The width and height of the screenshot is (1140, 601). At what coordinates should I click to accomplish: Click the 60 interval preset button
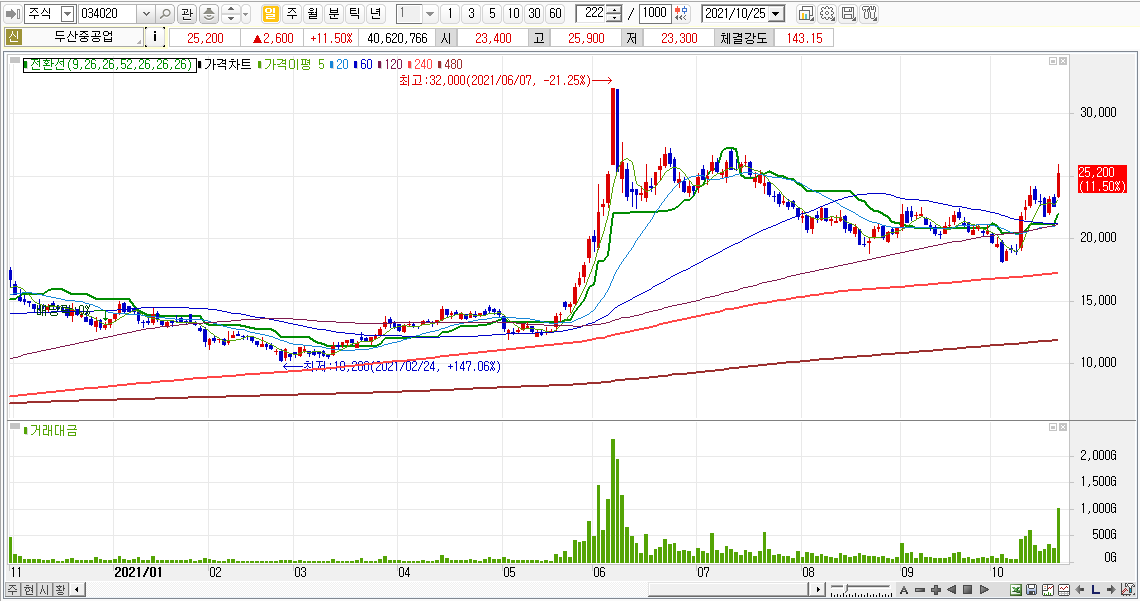[555, 13]
